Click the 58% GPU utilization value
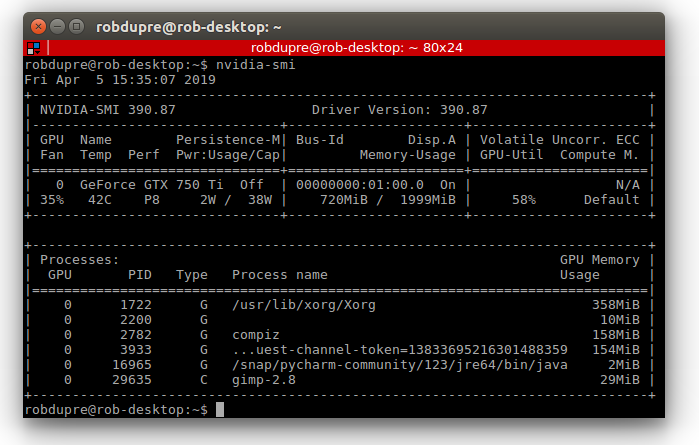 click(523, 200)
